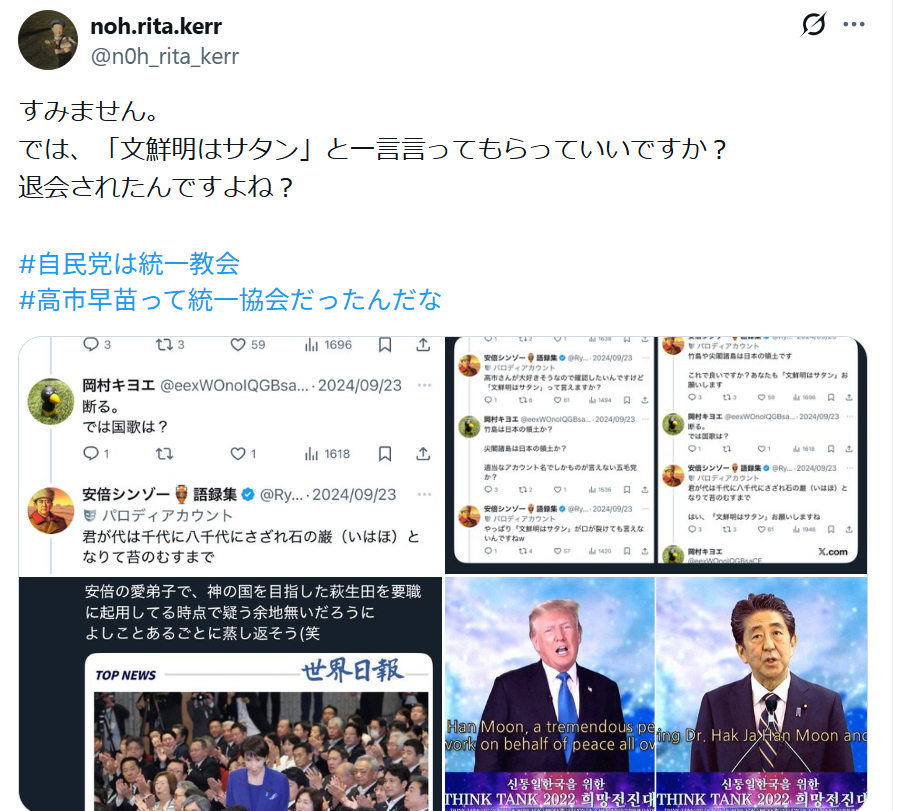The height and width of the screenshot is (811, 900).
Task: Click the share icon beside 1618 views
Action: [x=423, y=454]
